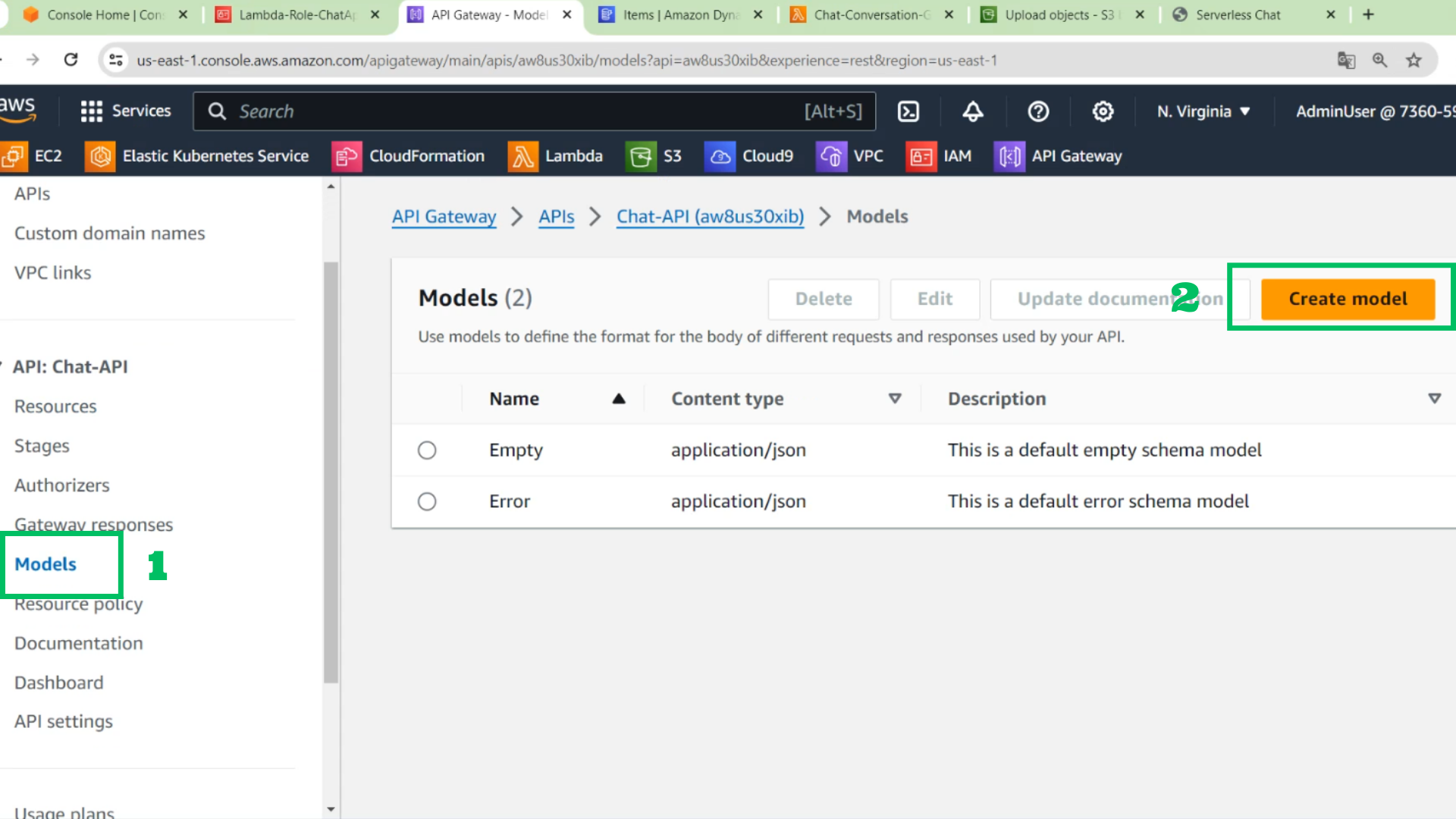The height and width of the screenshot is (819, 1456).
Task: Bookmark page with star icon
Action: click(x=1414, y=61)
